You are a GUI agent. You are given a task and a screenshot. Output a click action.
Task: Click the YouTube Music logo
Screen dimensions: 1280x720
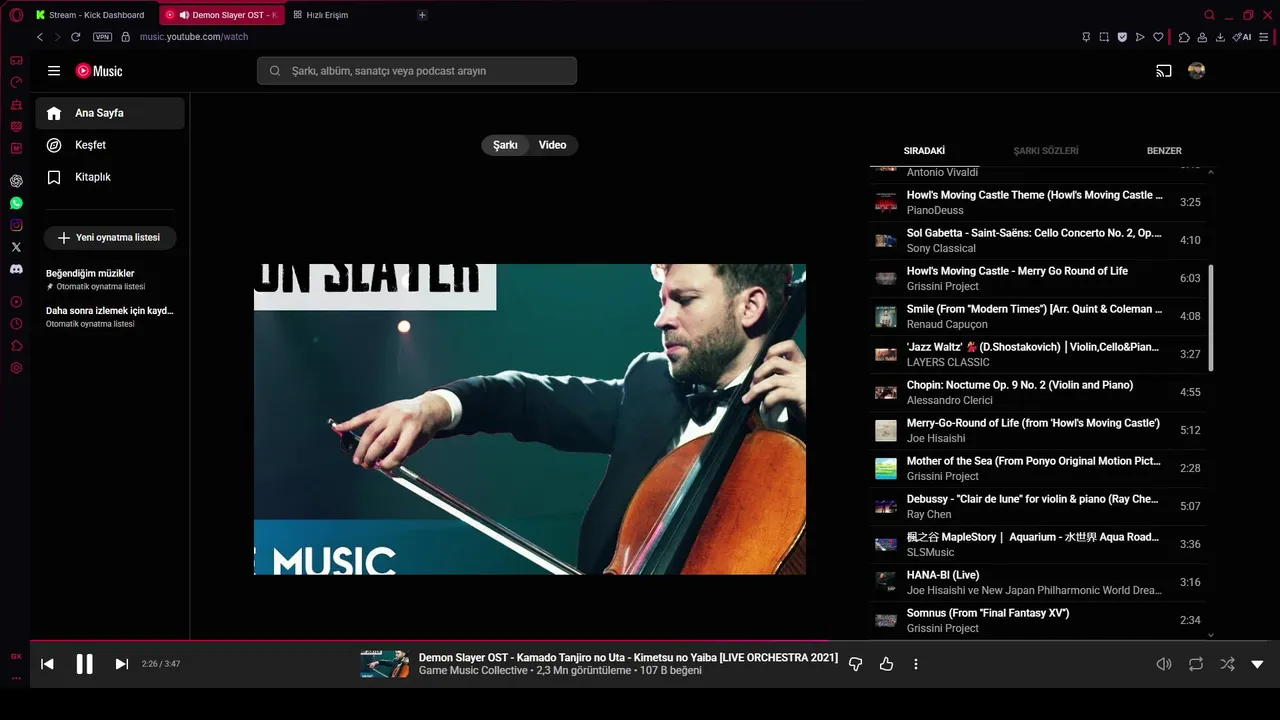(x=99, y=71)
